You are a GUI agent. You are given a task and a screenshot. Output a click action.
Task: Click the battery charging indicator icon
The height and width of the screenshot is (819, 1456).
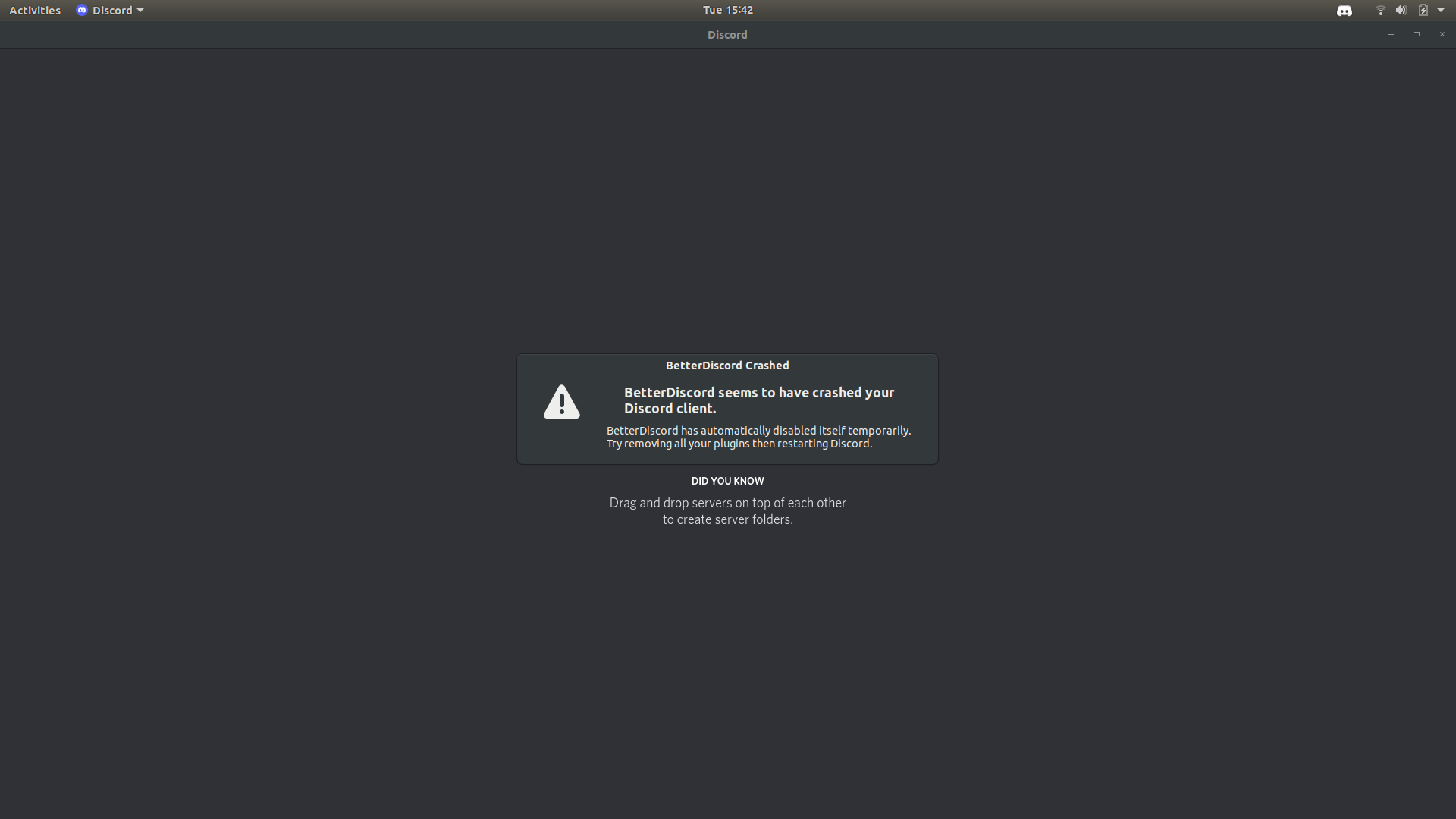coord(1422,10)
